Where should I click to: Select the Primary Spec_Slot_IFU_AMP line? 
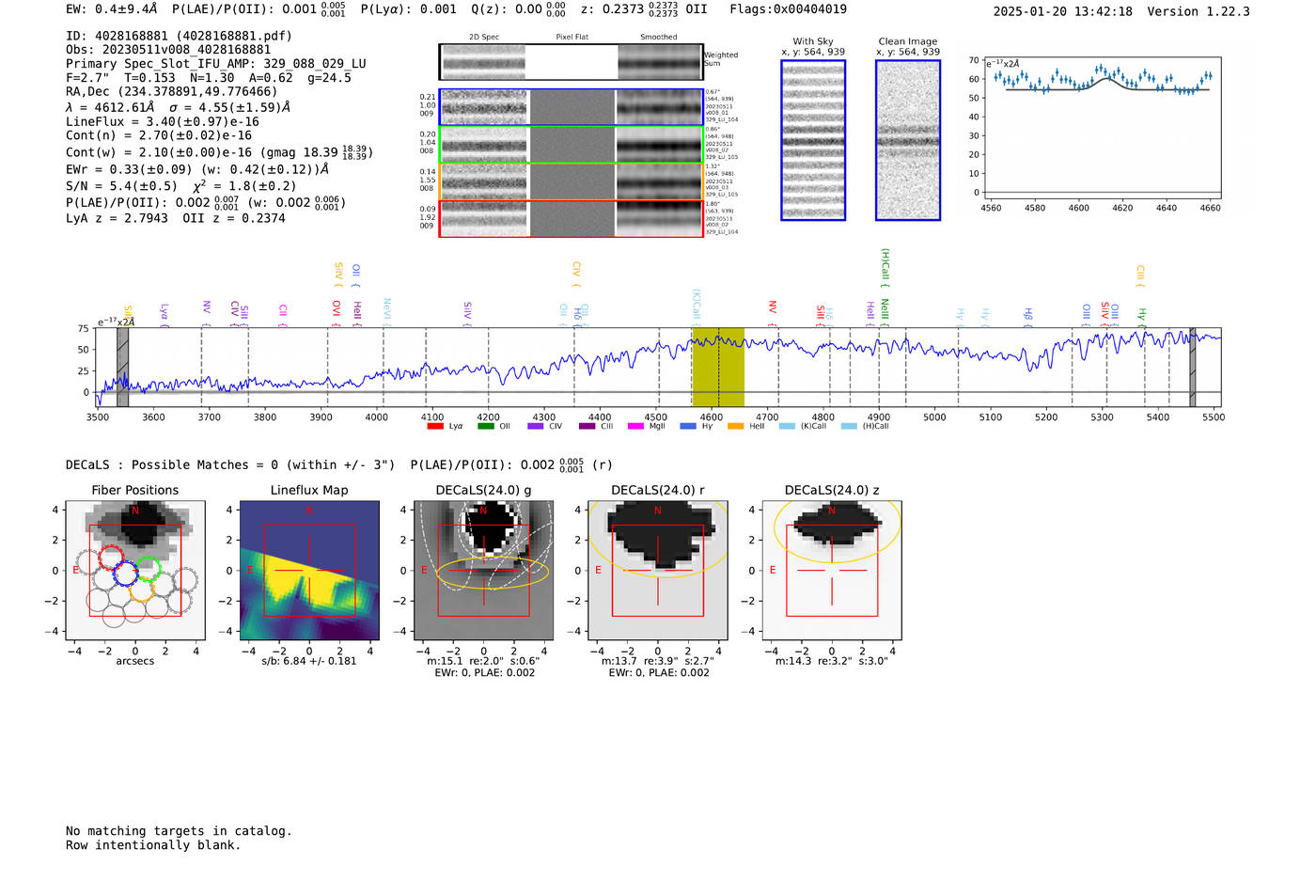click(x=216, y=64)
